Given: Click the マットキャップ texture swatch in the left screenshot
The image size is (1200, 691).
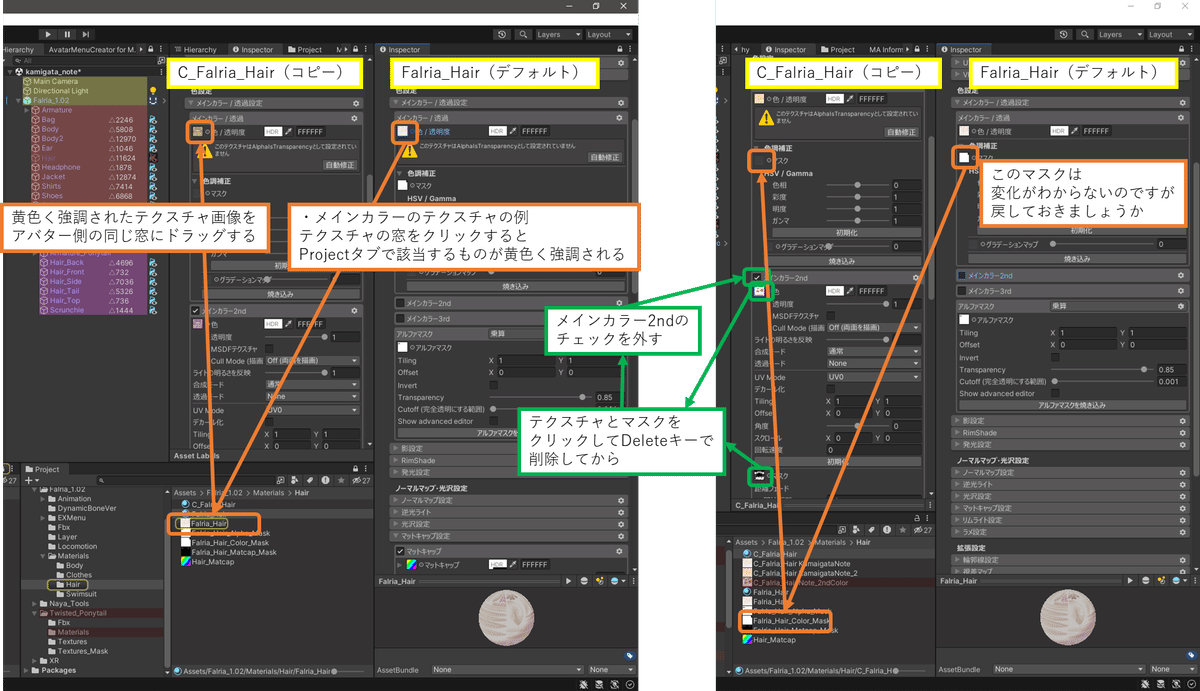Looking at the screenshot, I should 410,564.
